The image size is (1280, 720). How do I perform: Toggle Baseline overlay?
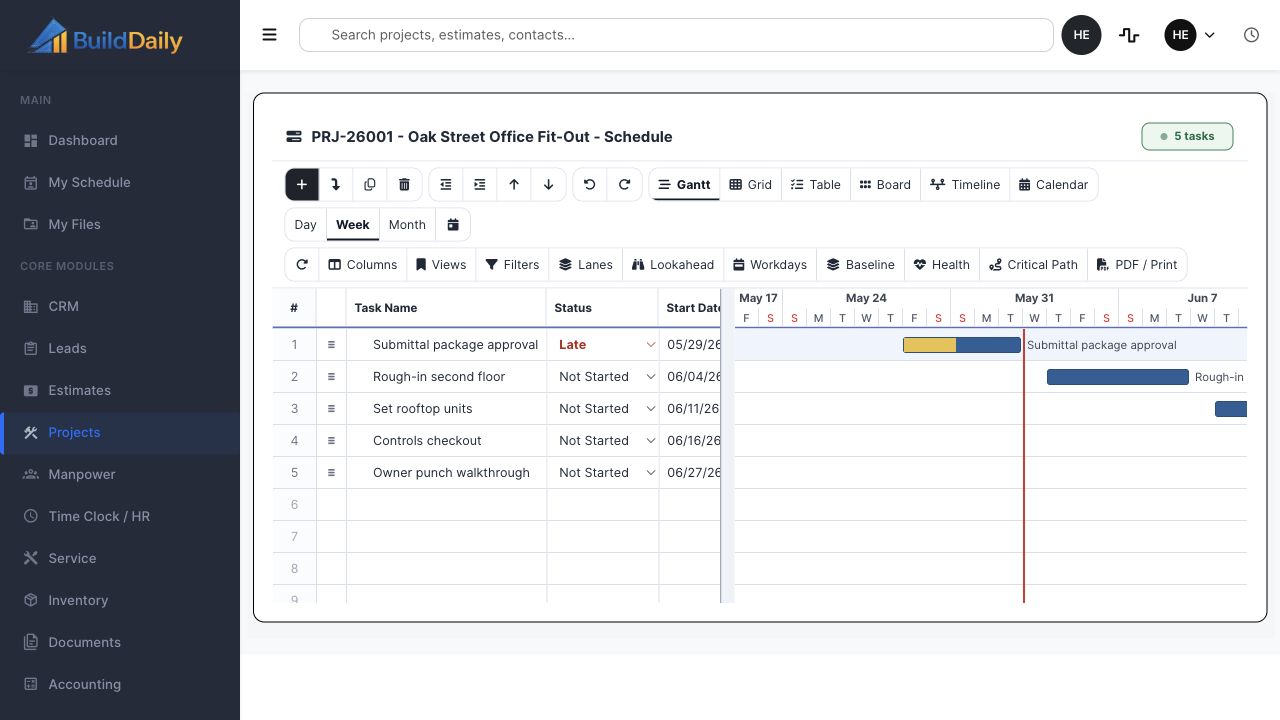861,265
